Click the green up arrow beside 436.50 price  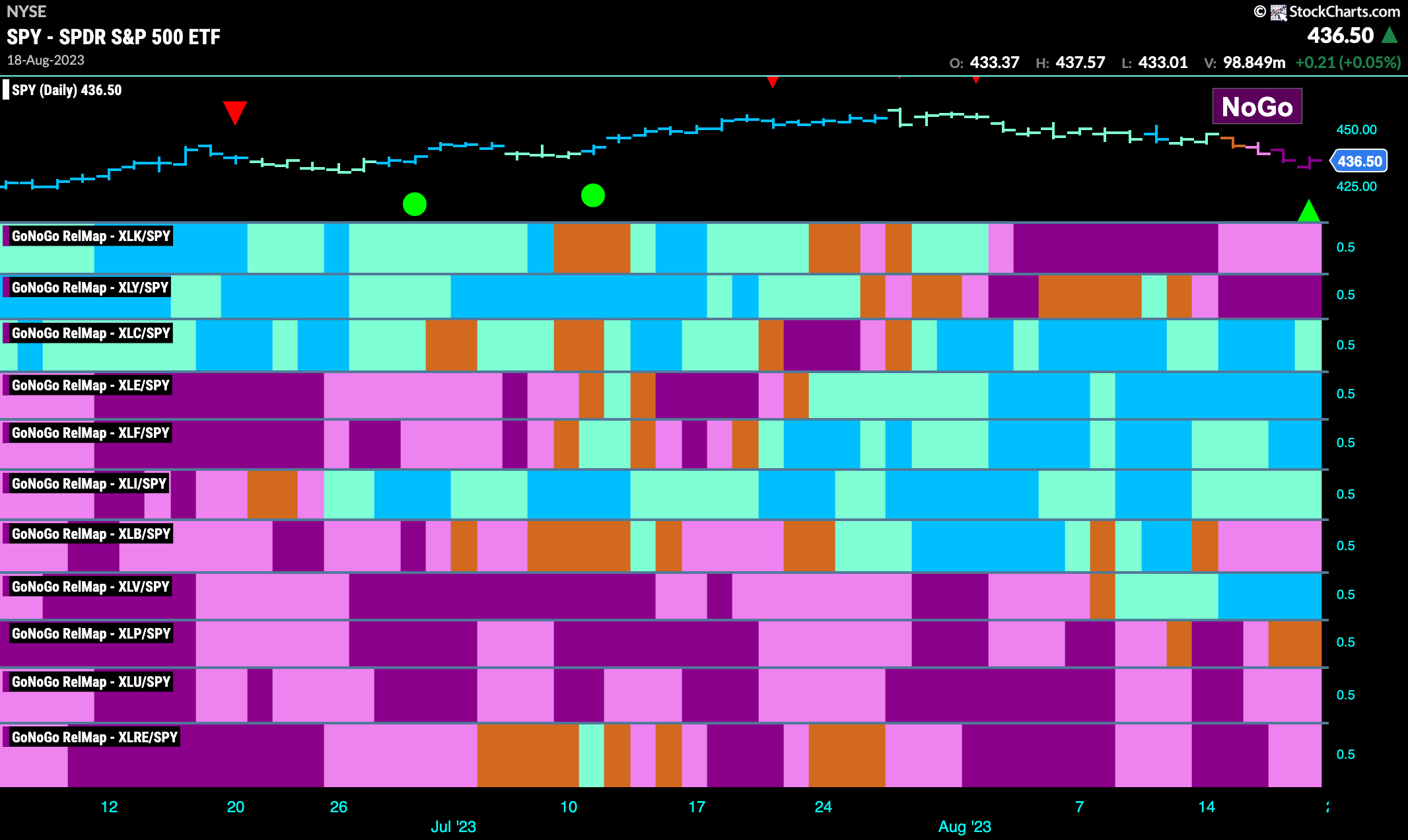coord(1390,35)
